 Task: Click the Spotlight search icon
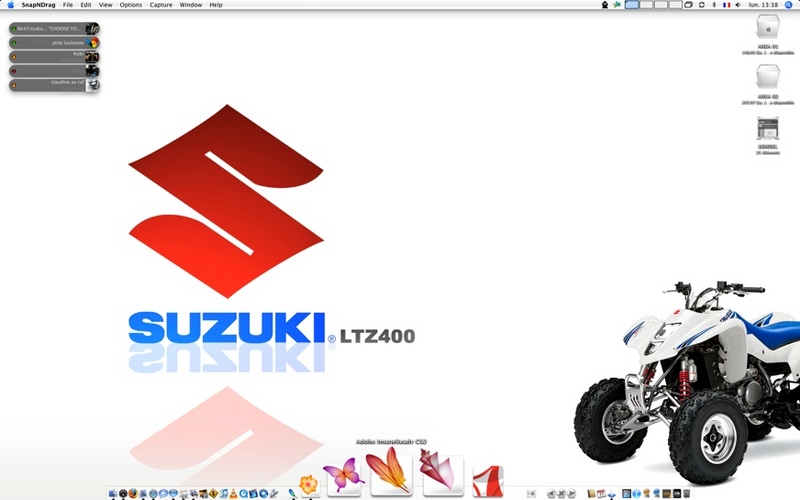(789, 5)
